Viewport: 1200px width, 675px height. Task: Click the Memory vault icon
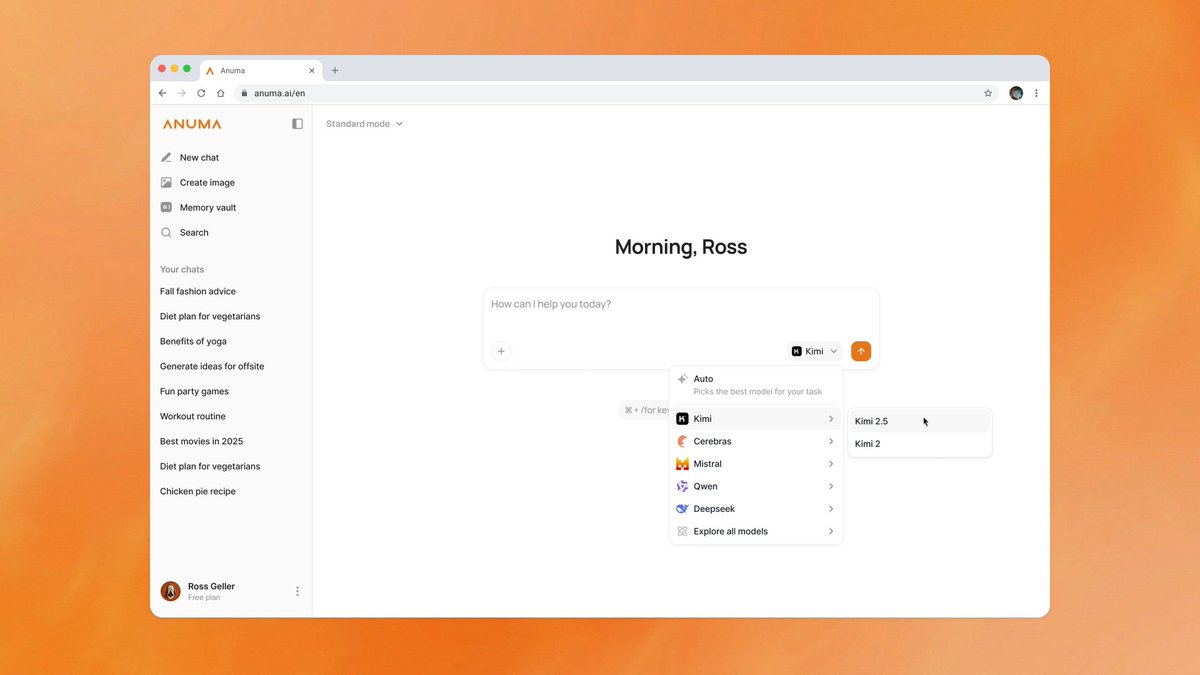pos(166,207)
